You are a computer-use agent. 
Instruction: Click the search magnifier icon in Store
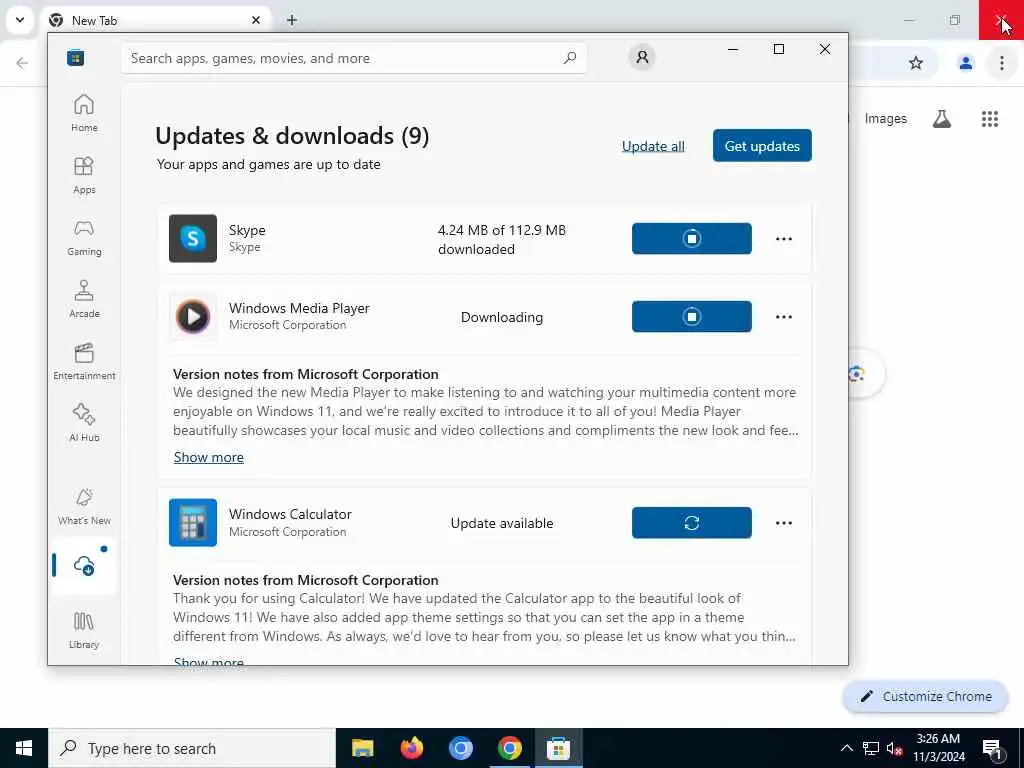tap(570, 58)
